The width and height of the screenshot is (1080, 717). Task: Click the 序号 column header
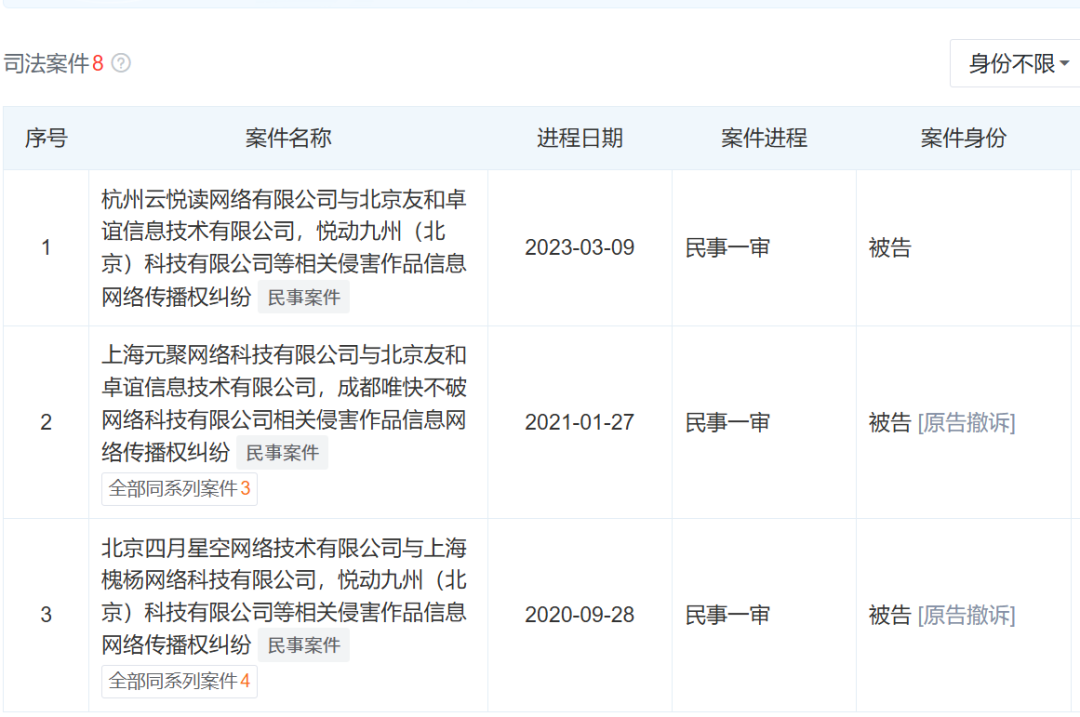pos(46,139)
